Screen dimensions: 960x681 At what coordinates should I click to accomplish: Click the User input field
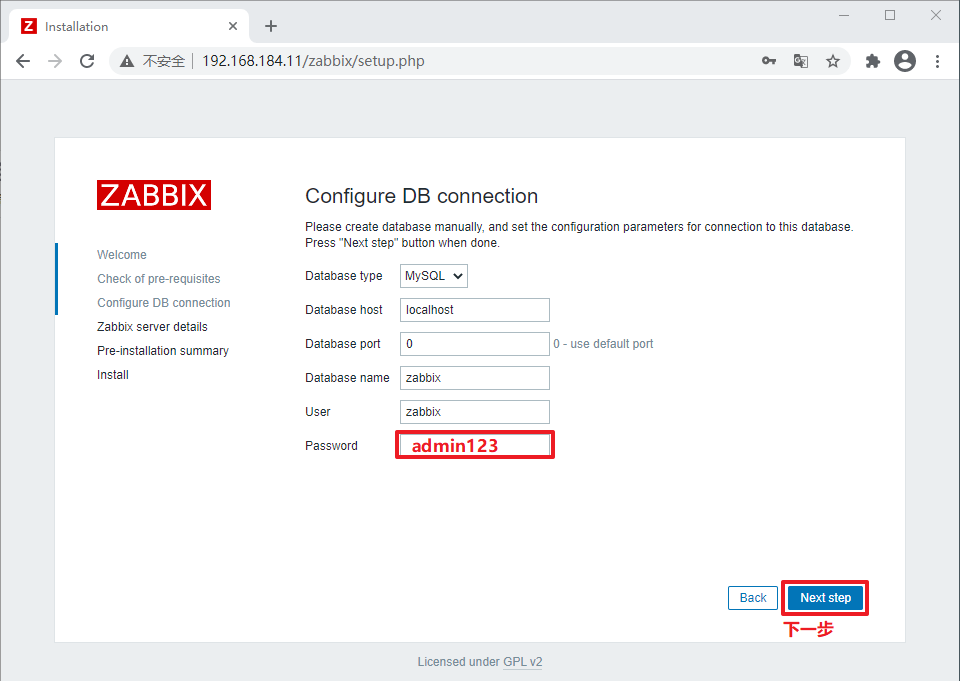[x=474, y=412]
